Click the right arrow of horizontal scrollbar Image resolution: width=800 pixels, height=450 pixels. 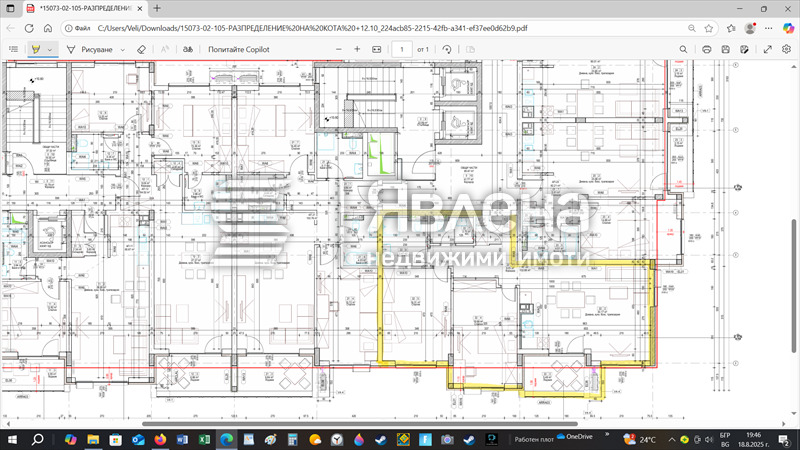point(784,423)
